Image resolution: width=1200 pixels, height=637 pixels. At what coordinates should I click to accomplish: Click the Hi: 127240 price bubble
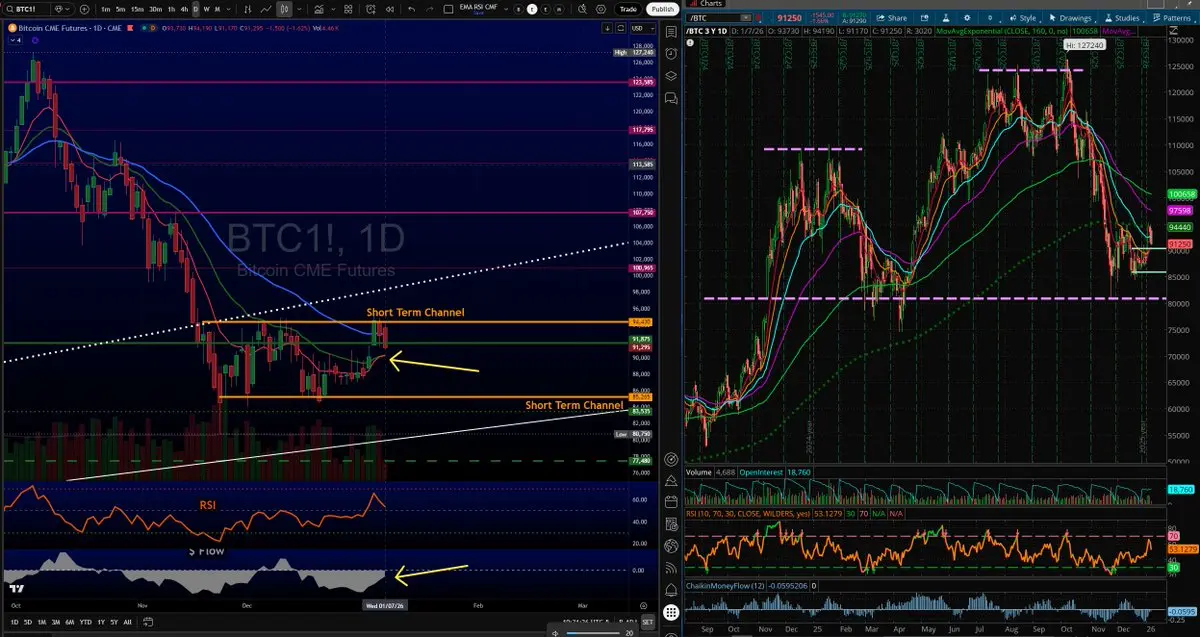pos(1084,45)
